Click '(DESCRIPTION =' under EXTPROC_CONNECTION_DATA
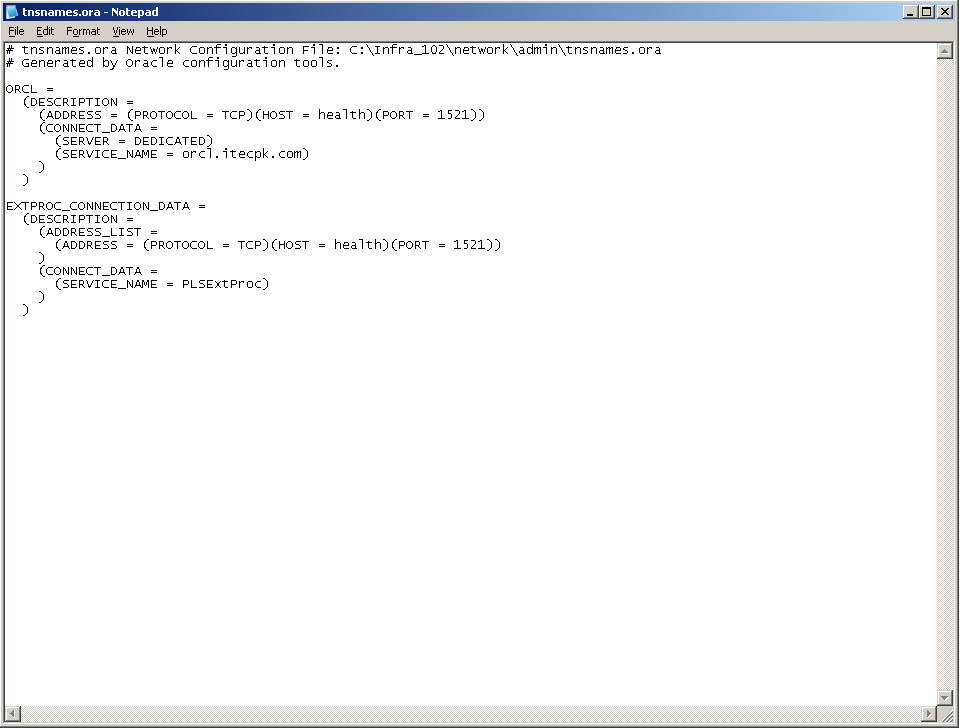The height and width of the screenshot is (728, 959). coord(78,219)
